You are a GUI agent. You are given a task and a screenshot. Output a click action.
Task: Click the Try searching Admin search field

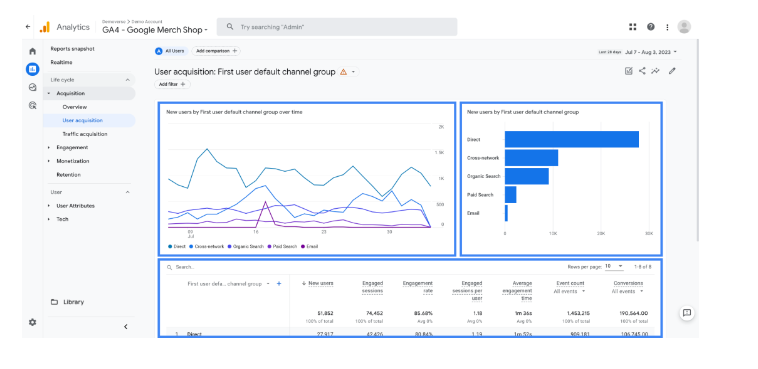click(x=337, y=27)
